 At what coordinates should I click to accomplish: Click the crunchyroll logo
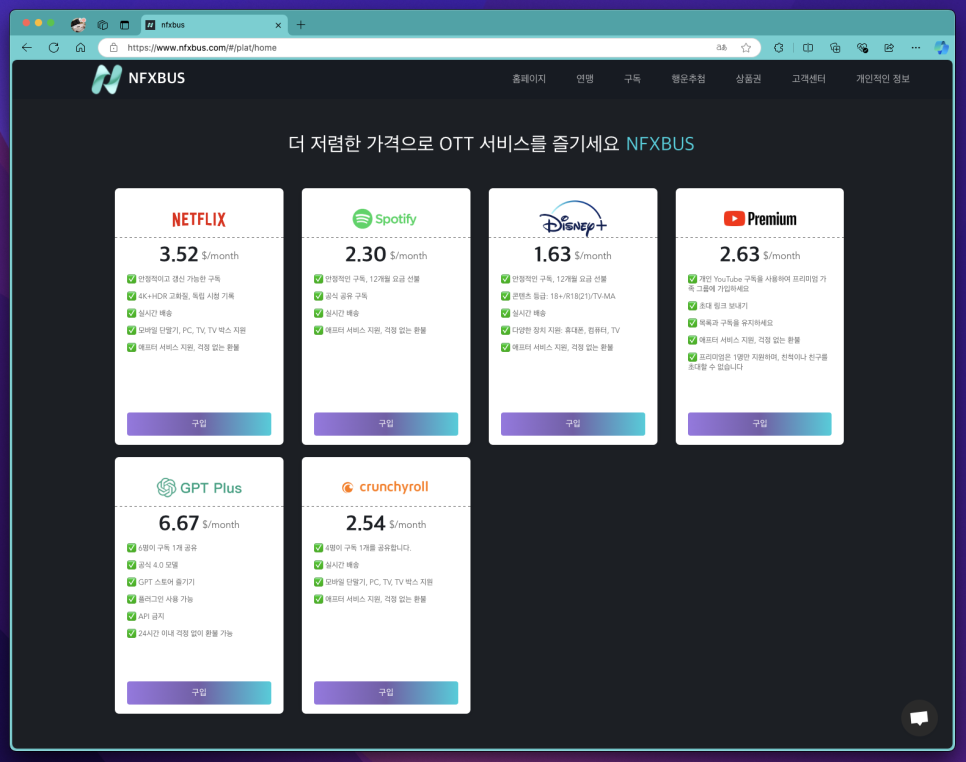385,487
